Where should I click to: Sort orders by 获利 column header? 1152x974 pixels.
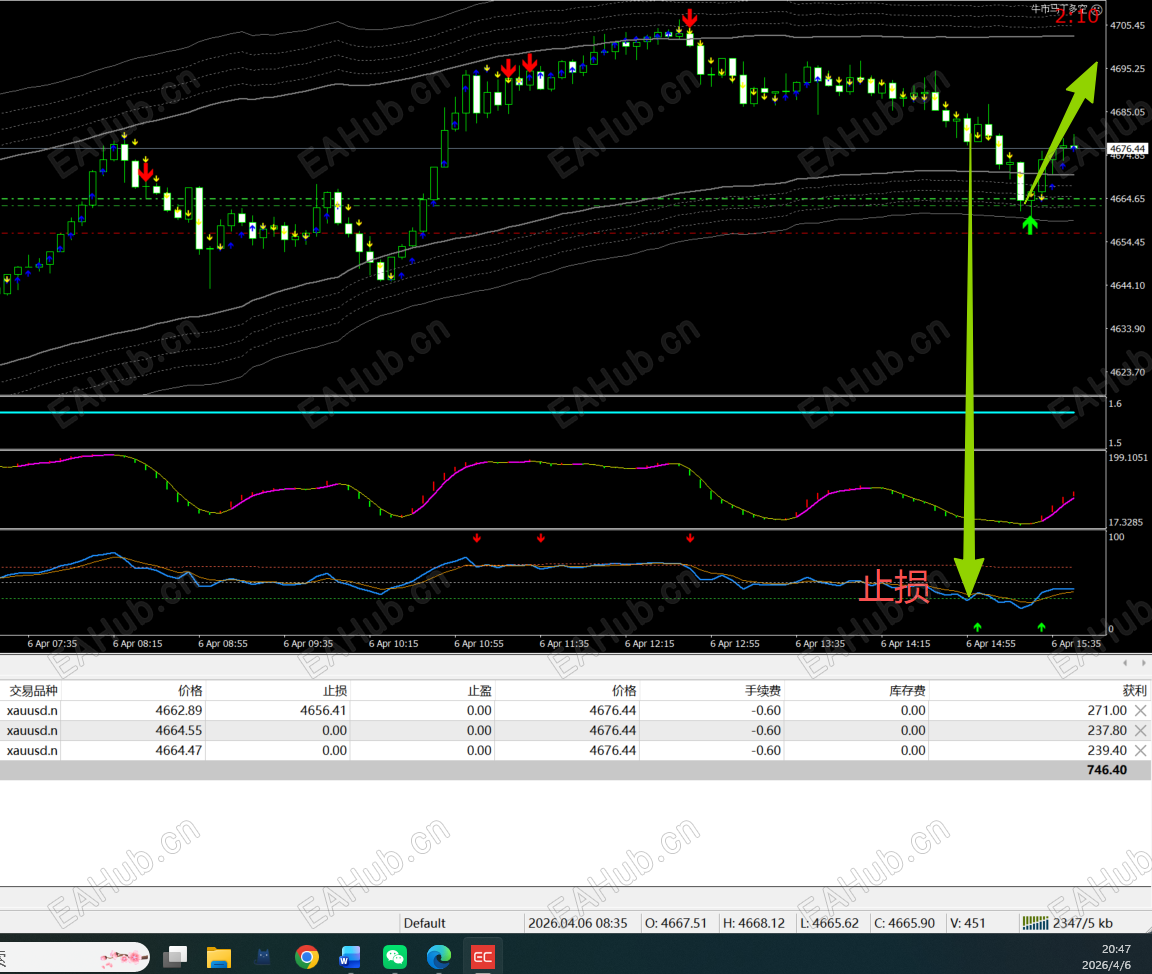(1133, 690)
